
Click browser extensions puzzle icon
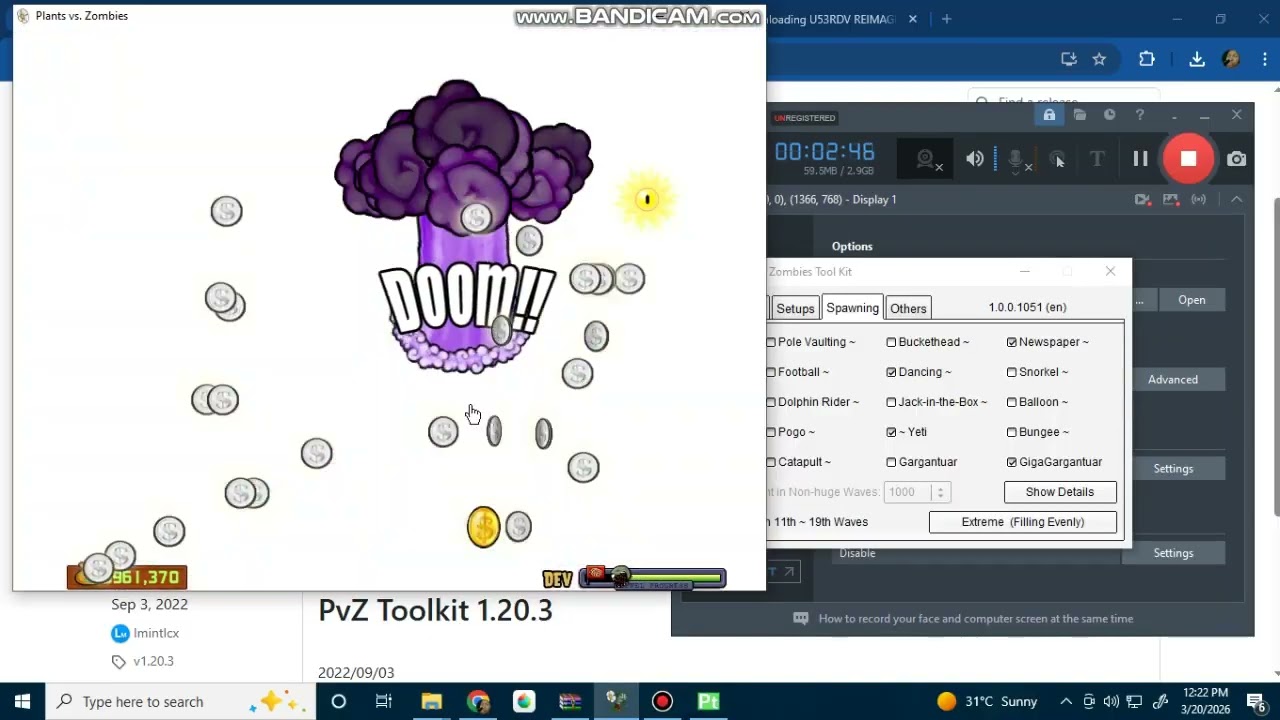click(1147, 59)
